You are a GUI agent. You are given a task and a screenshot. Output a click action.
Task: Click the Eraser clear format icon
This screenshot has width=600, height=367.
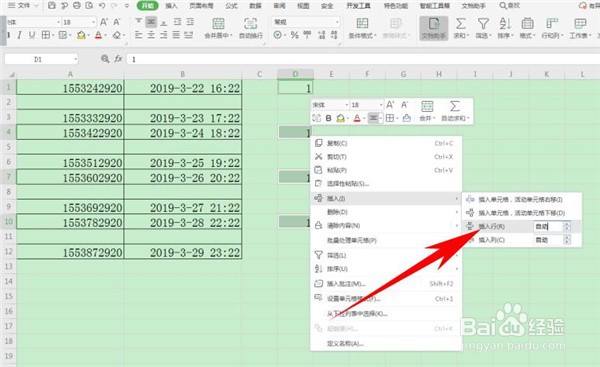pyautogui.click(x=117, y=35)
